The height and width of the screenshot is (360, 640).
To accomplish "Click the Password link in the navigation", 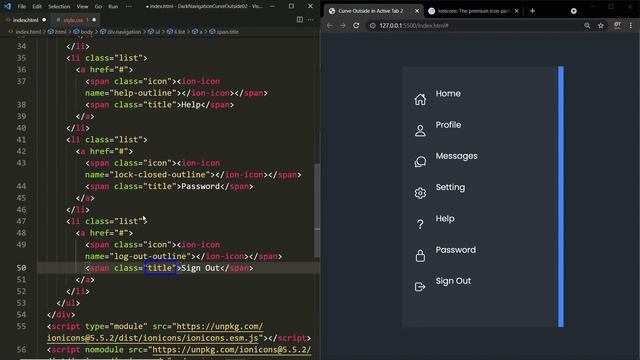I will coord(456,250).
